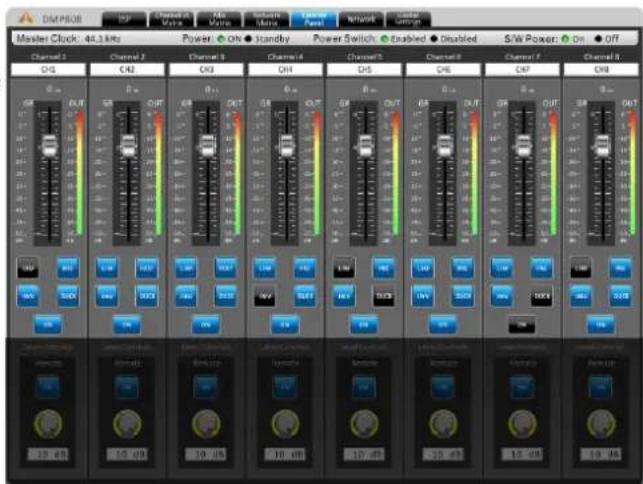Screen dimensions: 643x484
Task: Toggle the LIM button on Channel 4
Action: (265, 268)
